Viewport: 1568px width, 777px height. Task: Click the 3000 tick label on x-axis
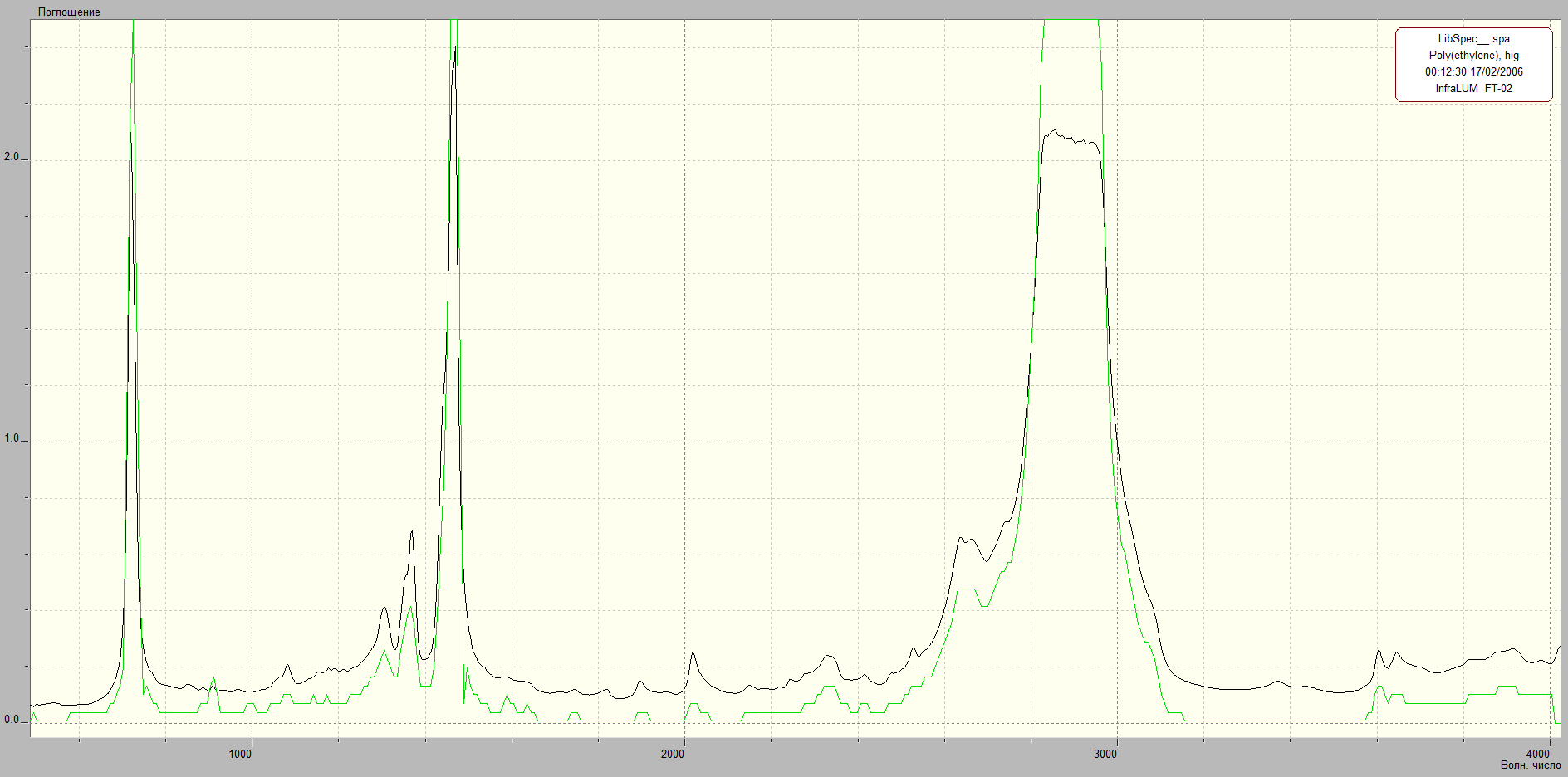(1105, 754)
